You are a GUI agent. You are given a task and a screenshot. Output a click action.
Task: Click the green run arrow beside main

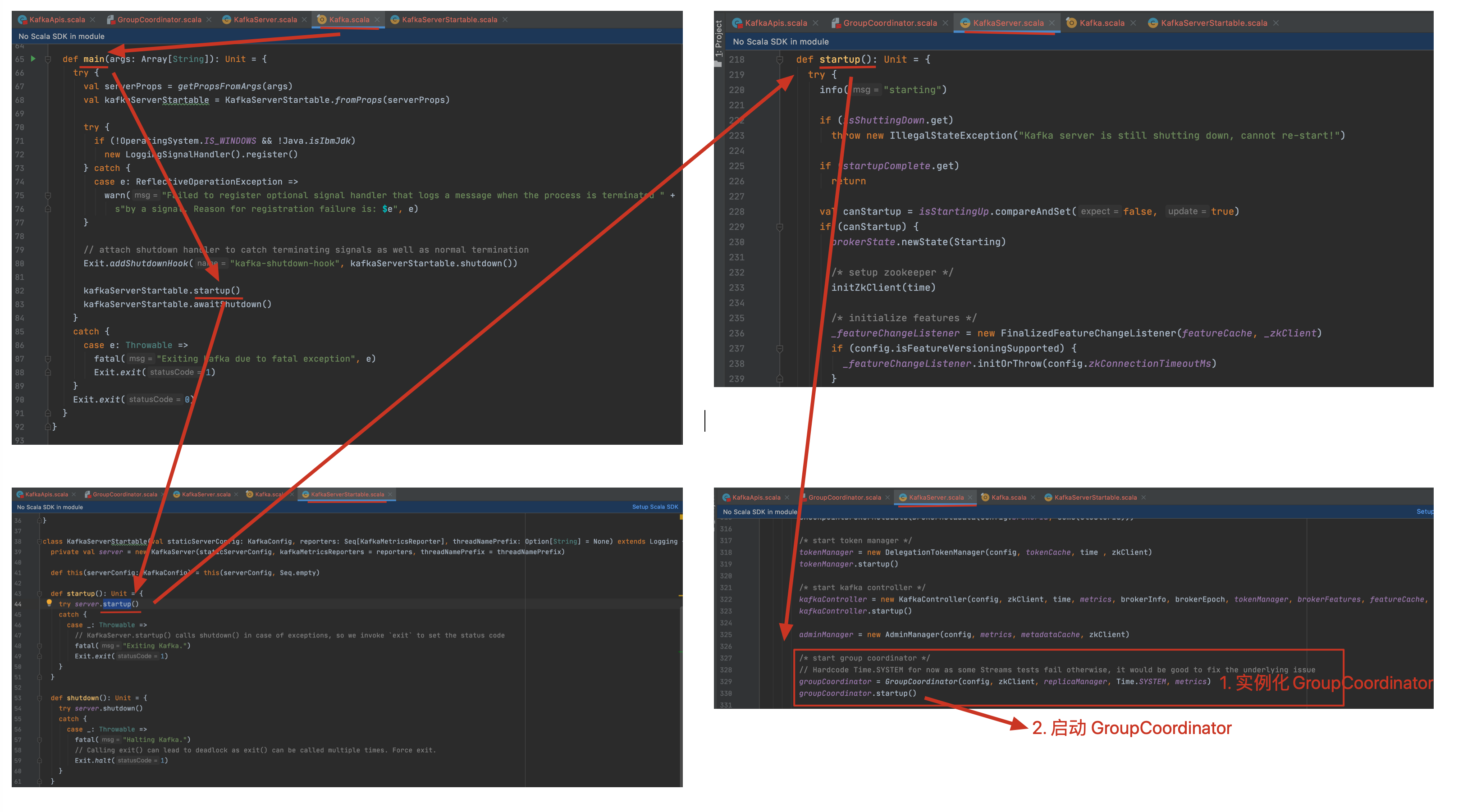[x=33, y=59]
